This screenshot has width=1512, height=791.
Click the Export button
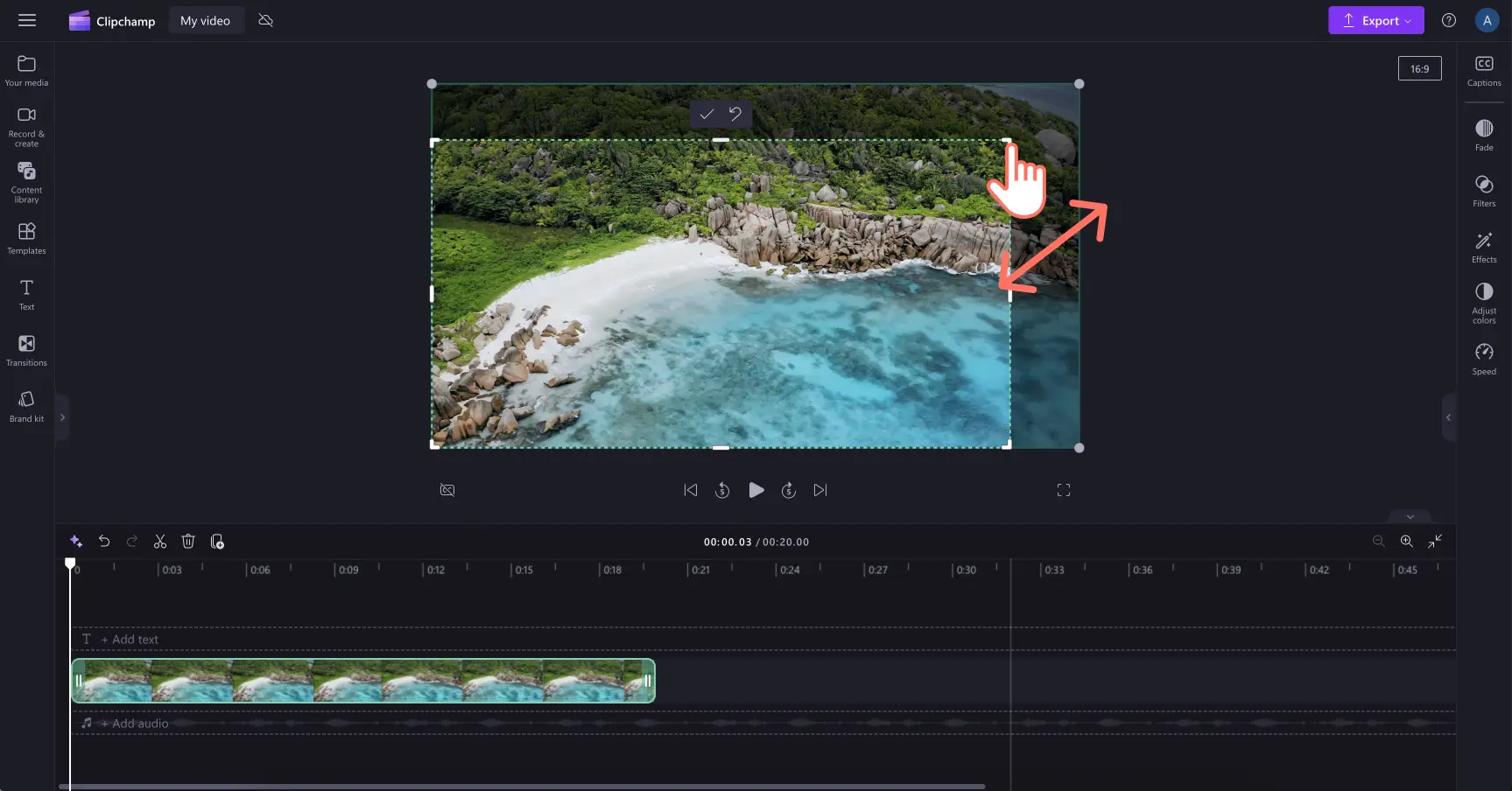pyautogui.click(x=1375, y=20)
